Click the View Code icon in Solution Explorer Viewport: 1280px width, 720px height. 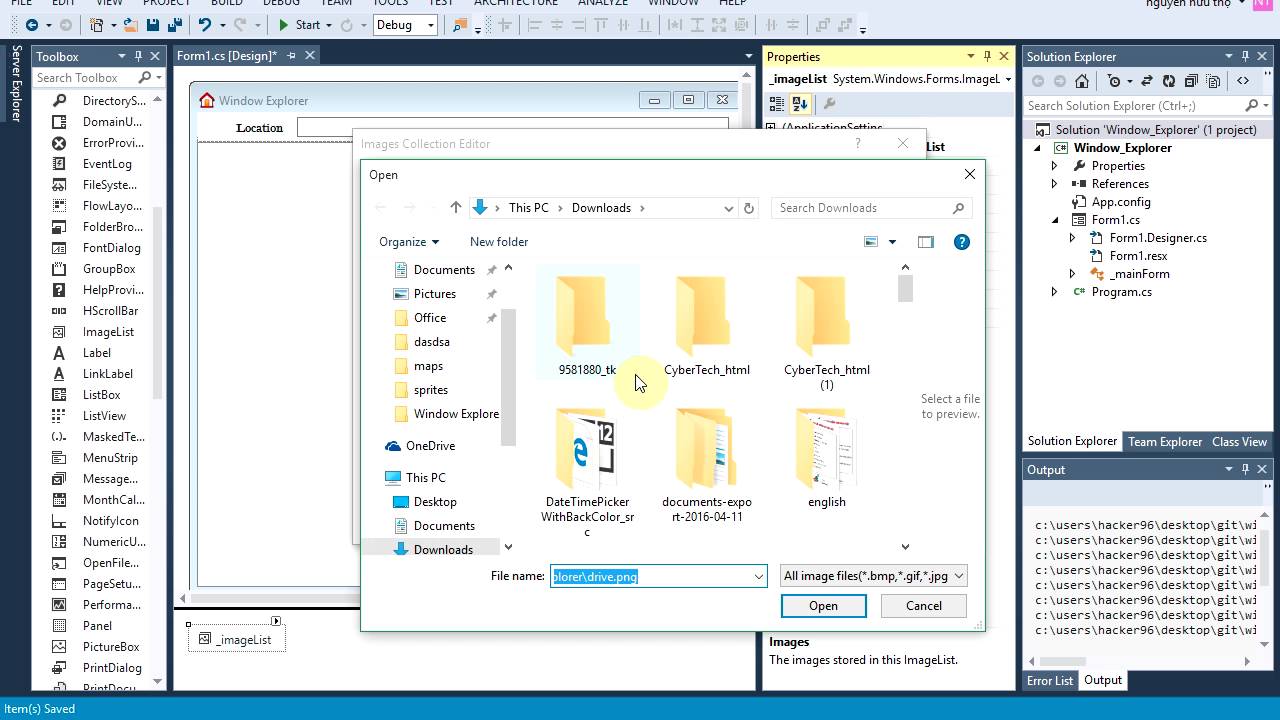1243,81
